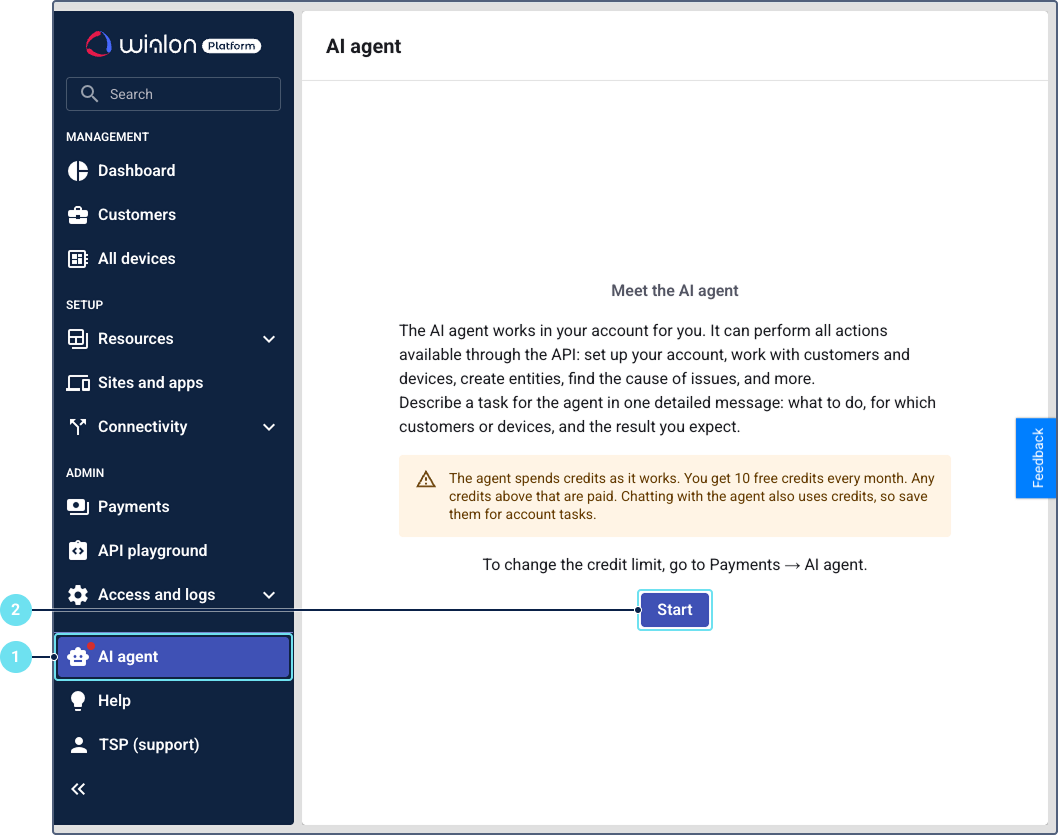The height and width of the screenshot is (835, 1058).
Task: Expand the Access and logs chevron
Action: point(269,595)
